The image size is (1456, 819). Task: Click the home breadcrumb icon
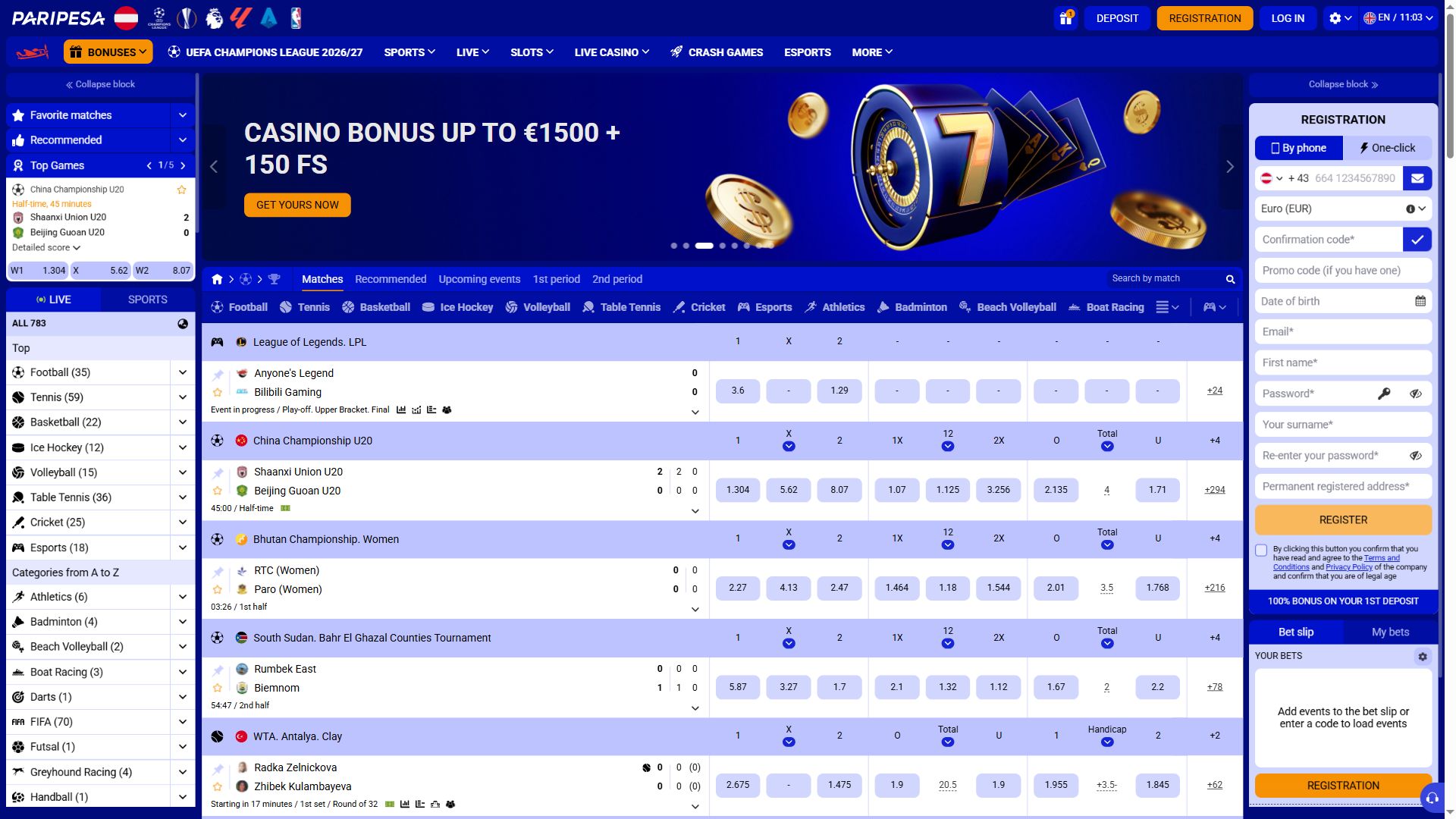click(217, 279)
